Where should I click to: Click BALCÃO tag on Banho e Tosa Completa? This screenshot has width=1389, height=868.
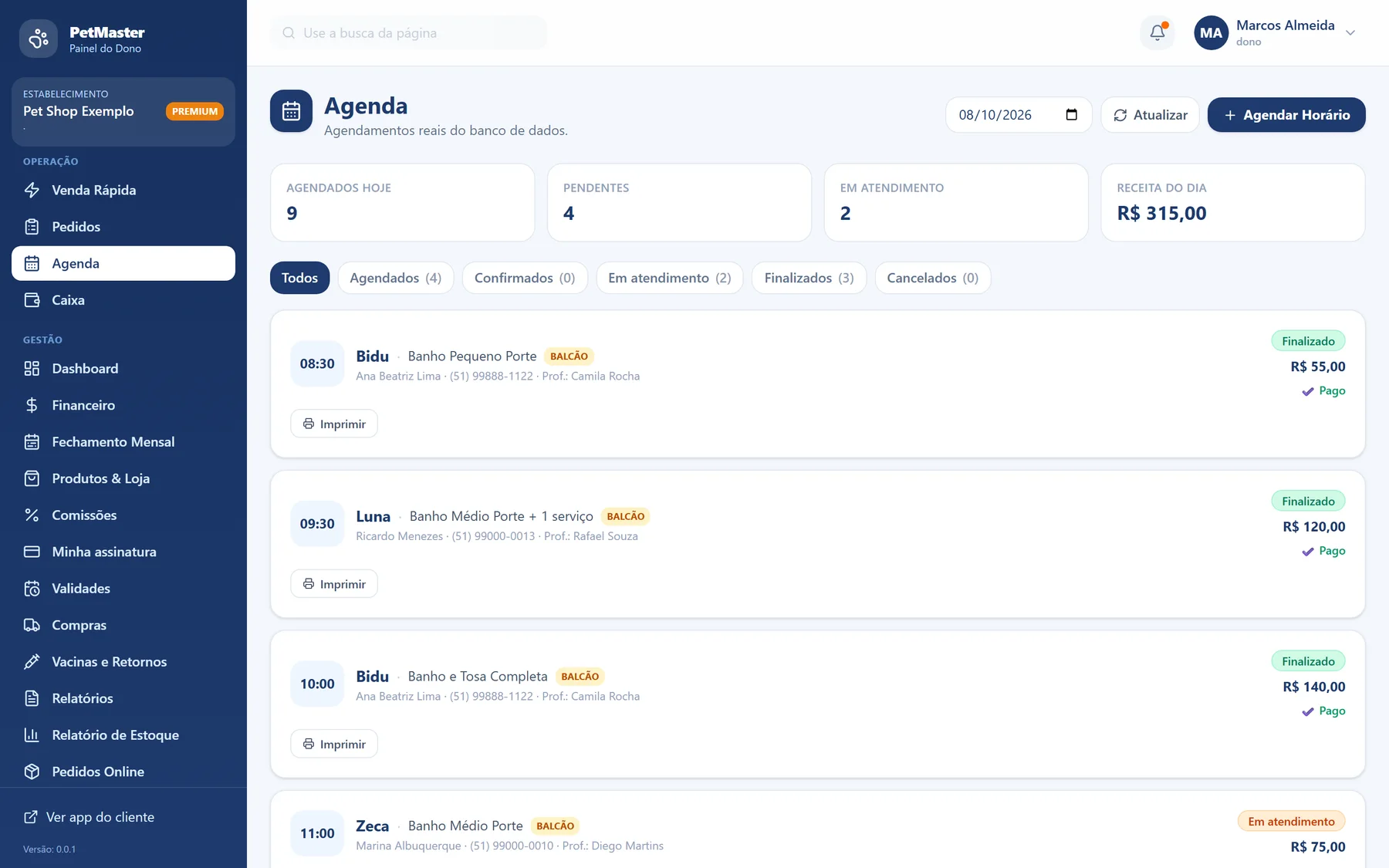(x=580, y=677)
